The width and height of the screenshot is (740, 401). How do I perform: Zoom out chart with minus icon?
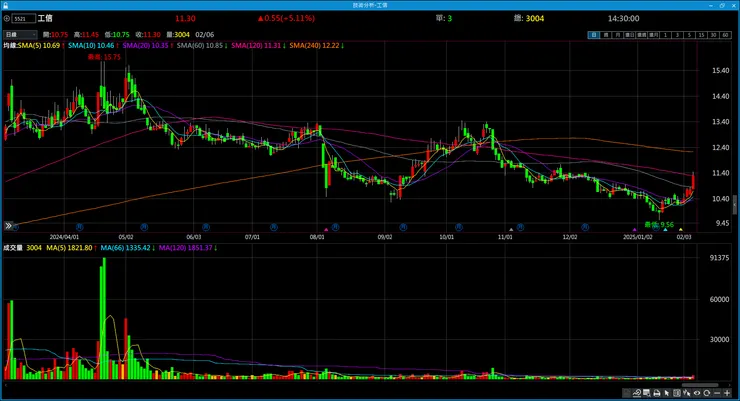[x=717, y=393]
